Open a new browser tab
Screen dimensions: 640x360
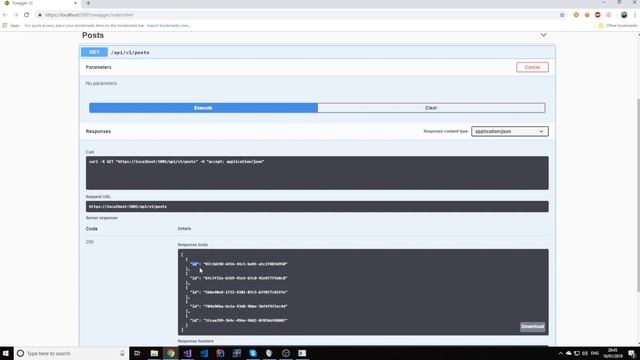88,3
